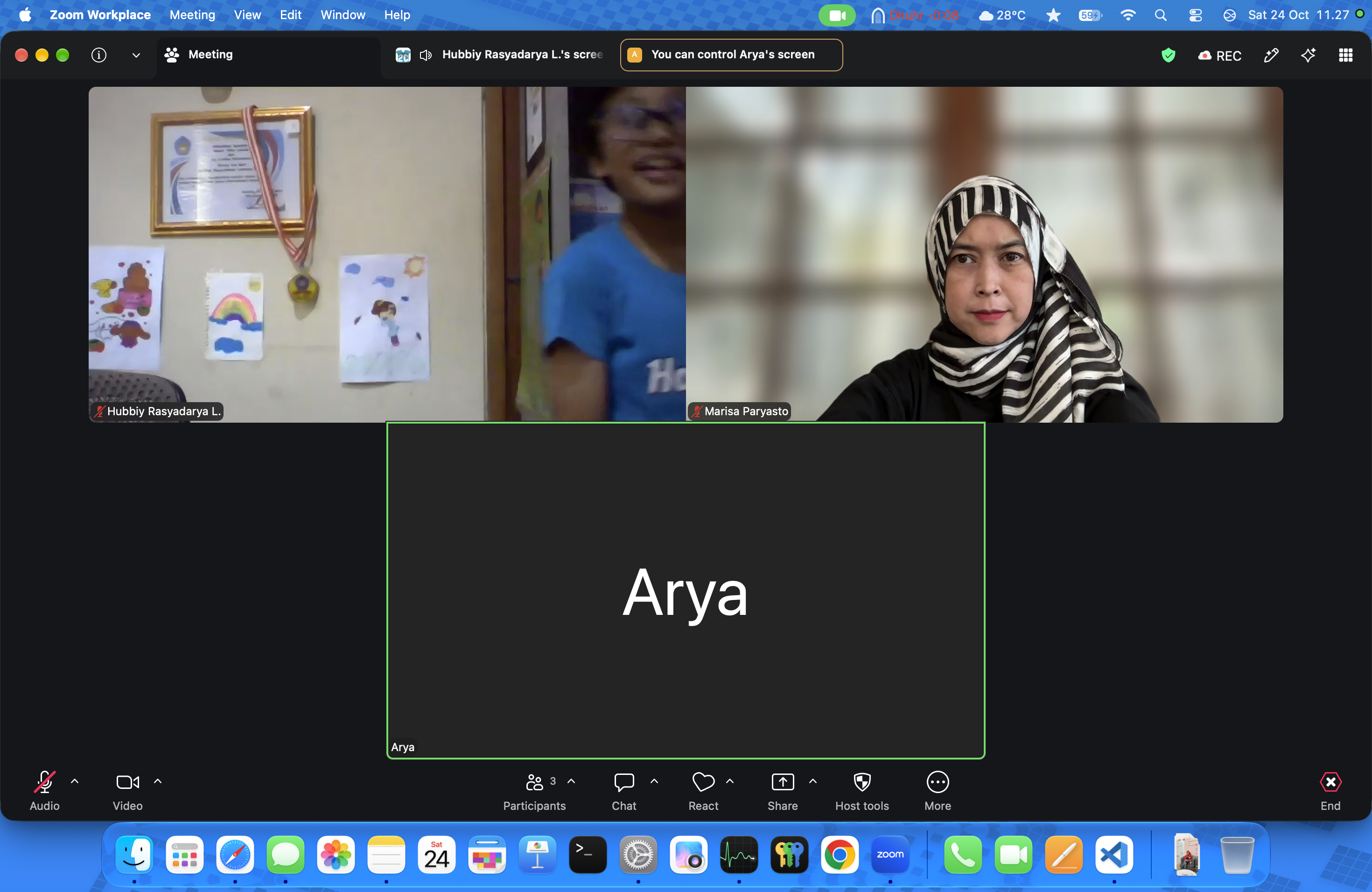This screenshot has width=1372, height=892.
Task: Open Window menu in menu bar
Action: coord(343,15)
